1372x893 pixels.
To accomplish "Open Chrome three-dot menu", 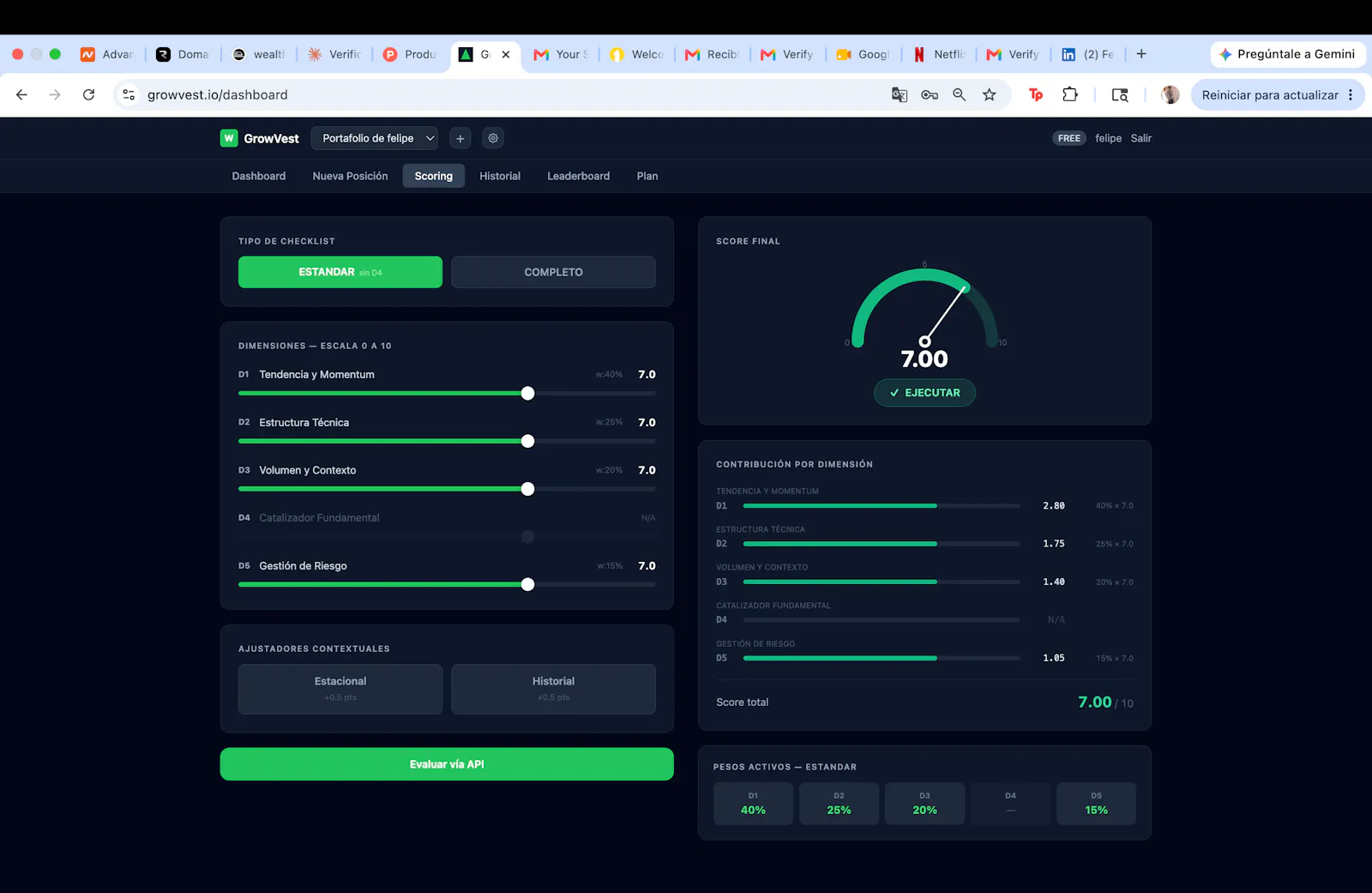I will [1351, 95].
